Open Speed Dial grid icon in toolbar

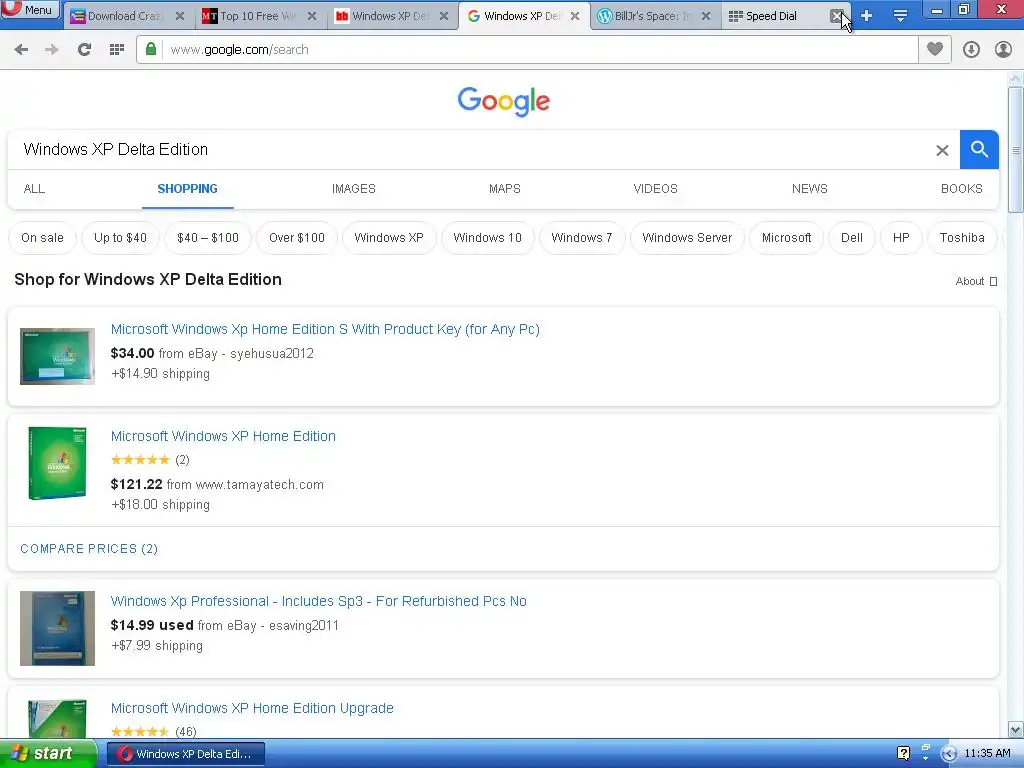pos(117,50)
